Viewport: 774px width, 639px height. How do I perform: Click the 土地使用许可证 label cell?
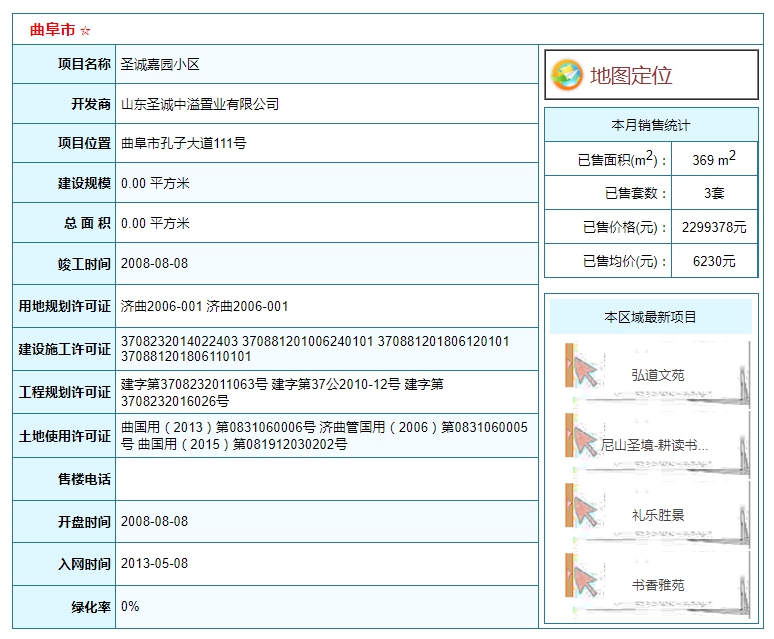tap(64, 436)
